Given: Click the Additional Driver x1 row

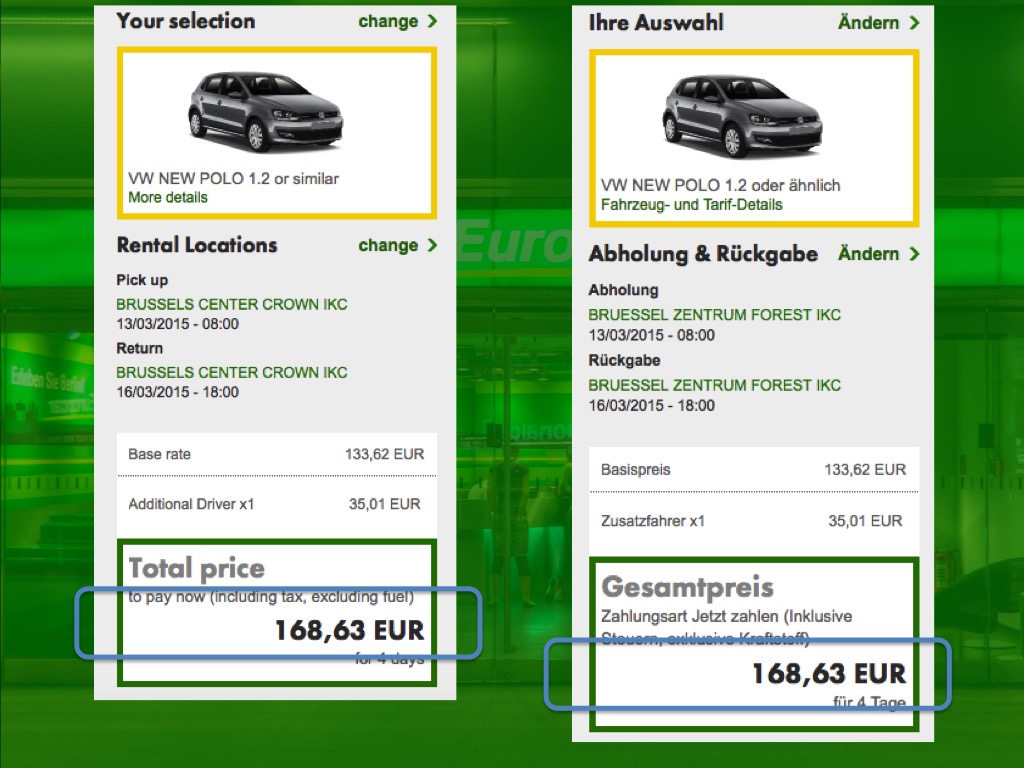Looking at the screenshot, I should pos(276,504).
